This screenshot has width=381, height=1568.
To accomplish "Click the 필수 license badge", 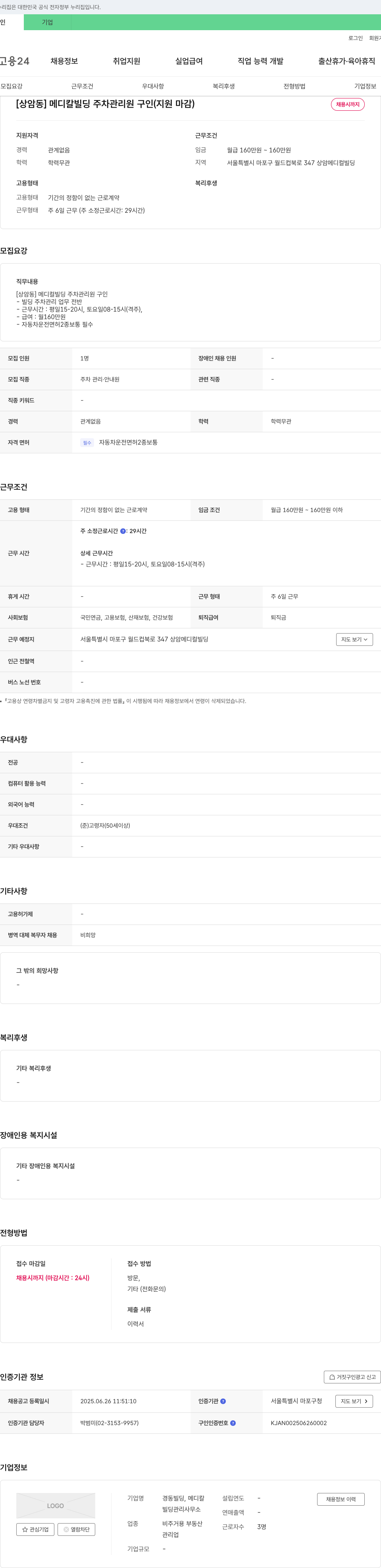I will coord(87,443).
